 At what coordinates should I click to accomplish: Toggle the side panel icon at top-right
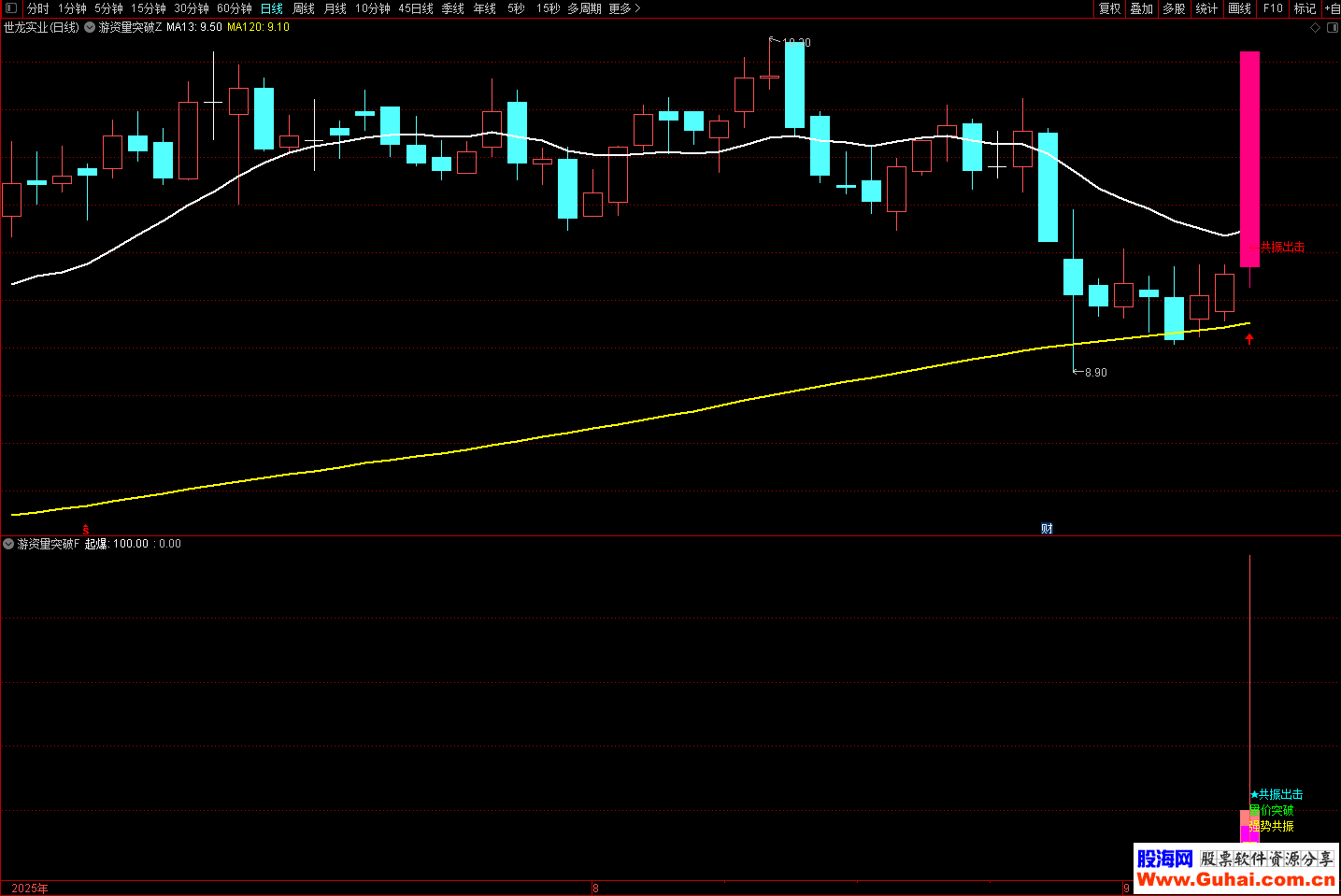tap(1333, 27)
